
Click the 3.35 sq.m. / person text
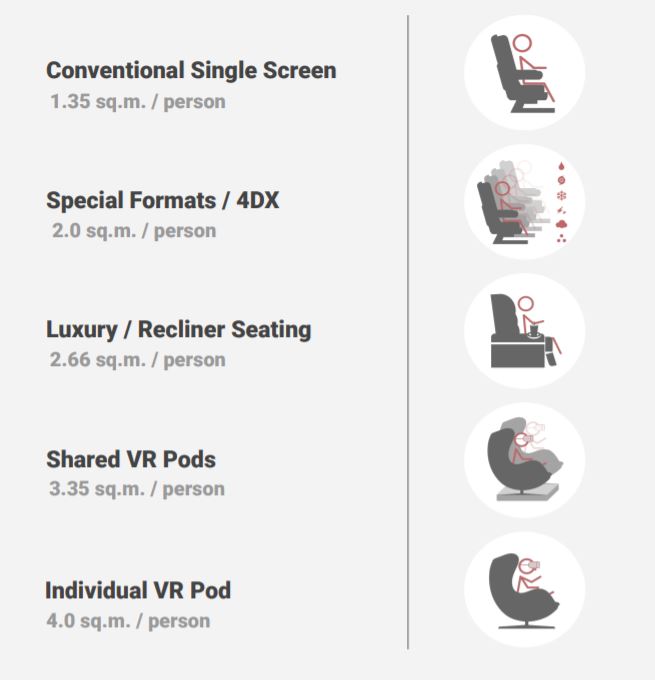pos(137,489)
